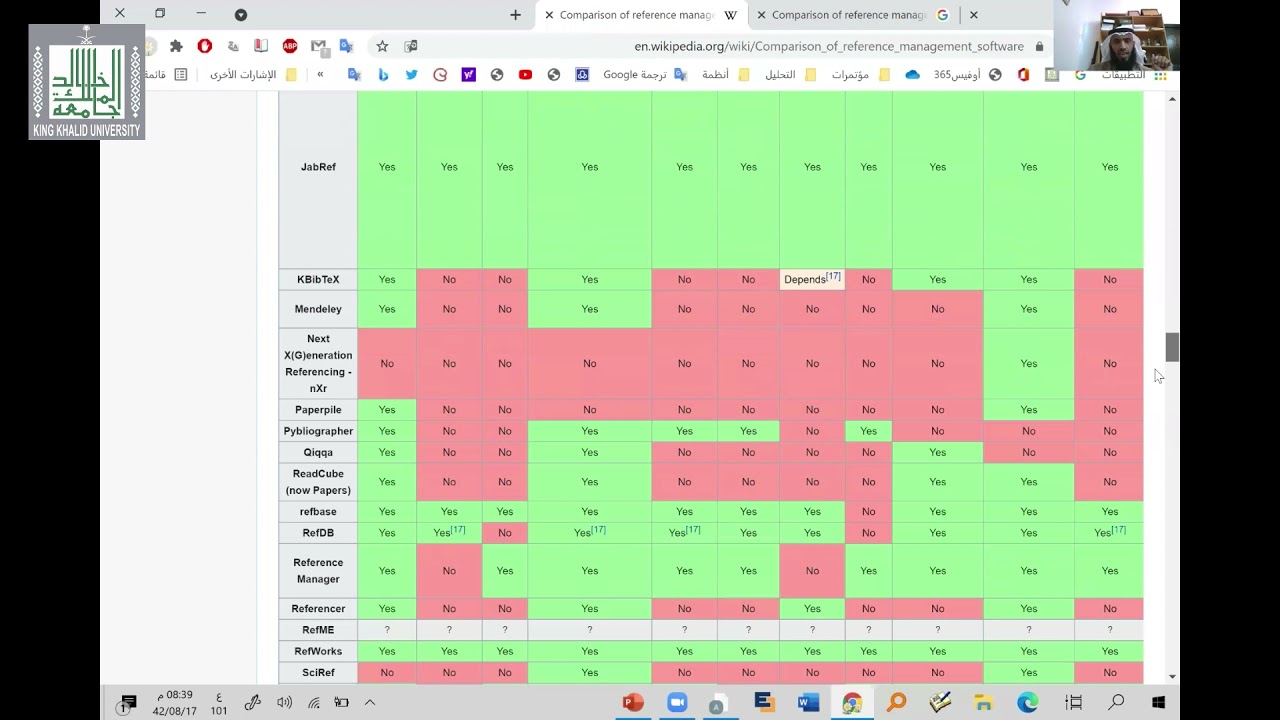Image resolution: width=1280 pixels, height=720 pixels.
Task: Open the YouTube bookmark
Action: [x=525, y=75]
